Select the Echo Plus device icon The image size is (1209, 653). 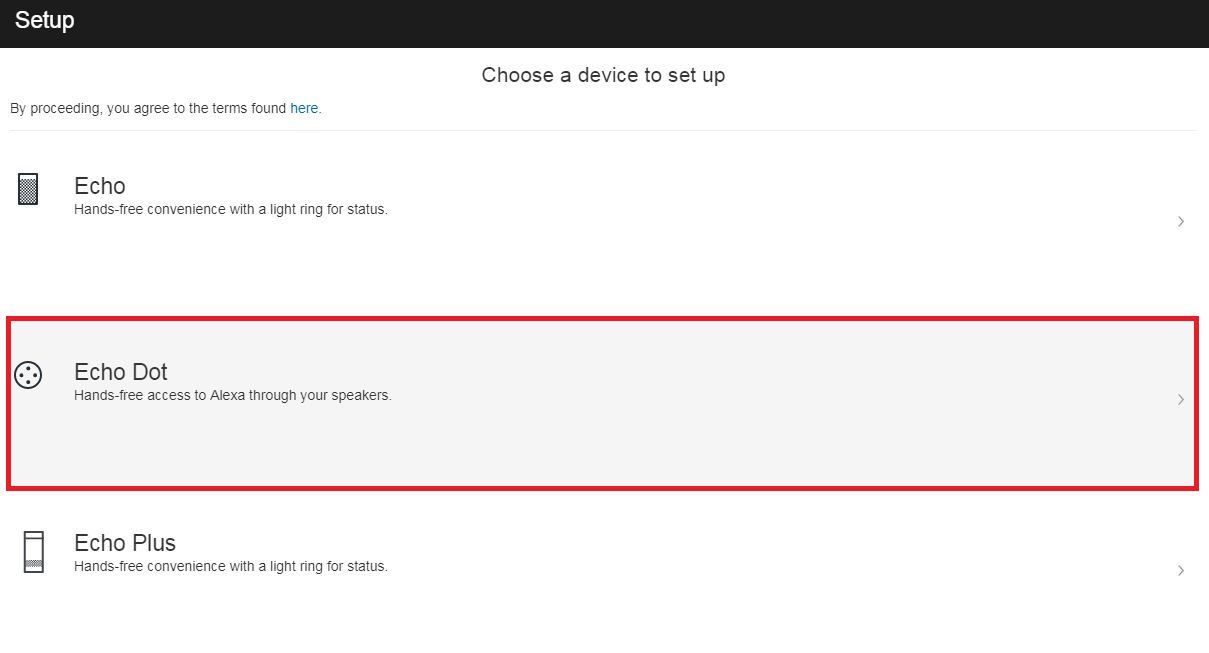coord(34,552)
